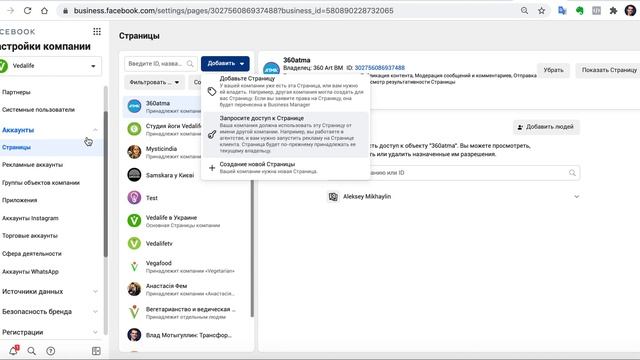Open the Google Translate extension icon
The height and width of the screenshot is (360, 640).
562,11
